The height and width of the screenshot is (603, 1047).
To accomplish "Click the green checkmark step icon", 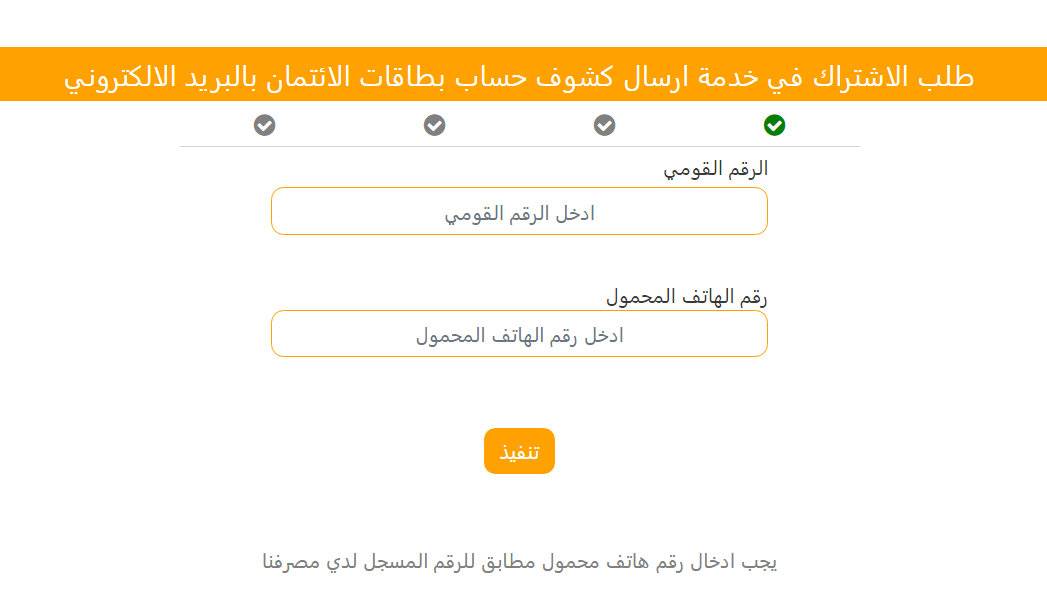I will pyautogui.click(x=774, y=125).
